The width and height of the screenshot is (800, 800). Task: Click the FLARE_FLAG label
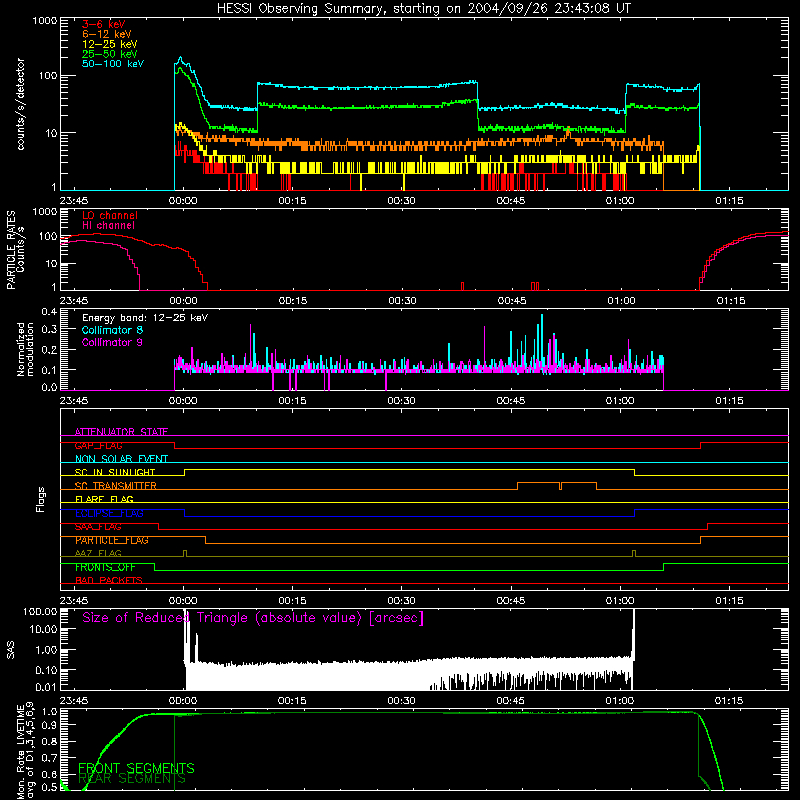(x=104, y=499)
